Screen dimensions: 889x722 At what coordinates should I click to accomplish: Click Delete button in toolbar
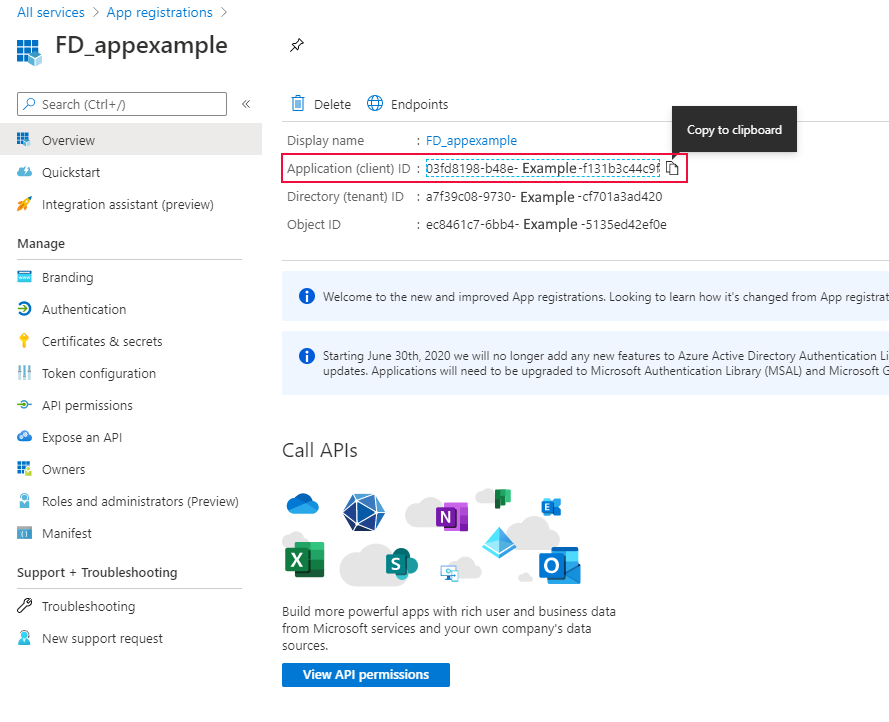pyautogui.click(x=321, y=104)
